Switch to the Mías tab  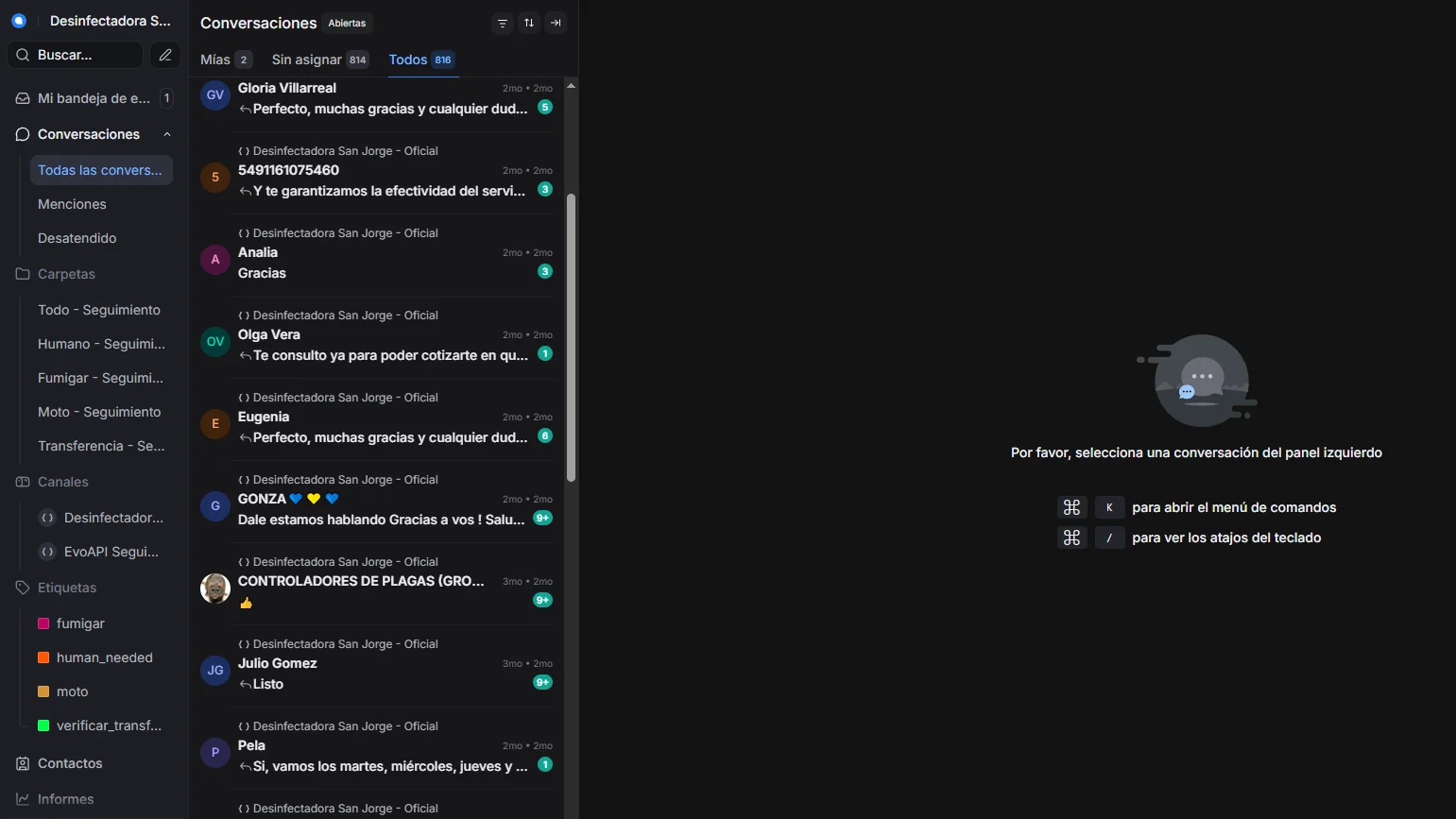(x=227, y=60)
